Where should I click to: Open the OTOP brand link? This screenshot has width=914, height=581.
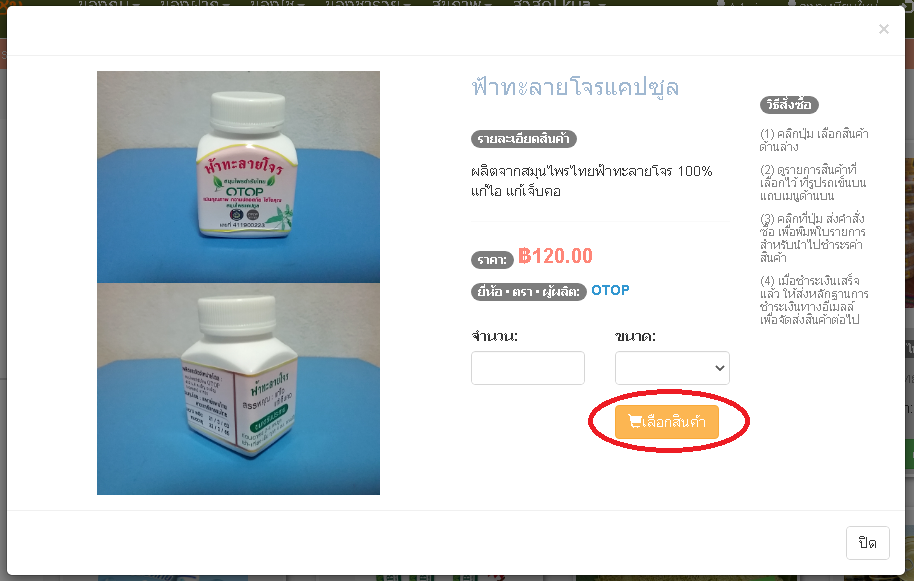pos(610,290)
